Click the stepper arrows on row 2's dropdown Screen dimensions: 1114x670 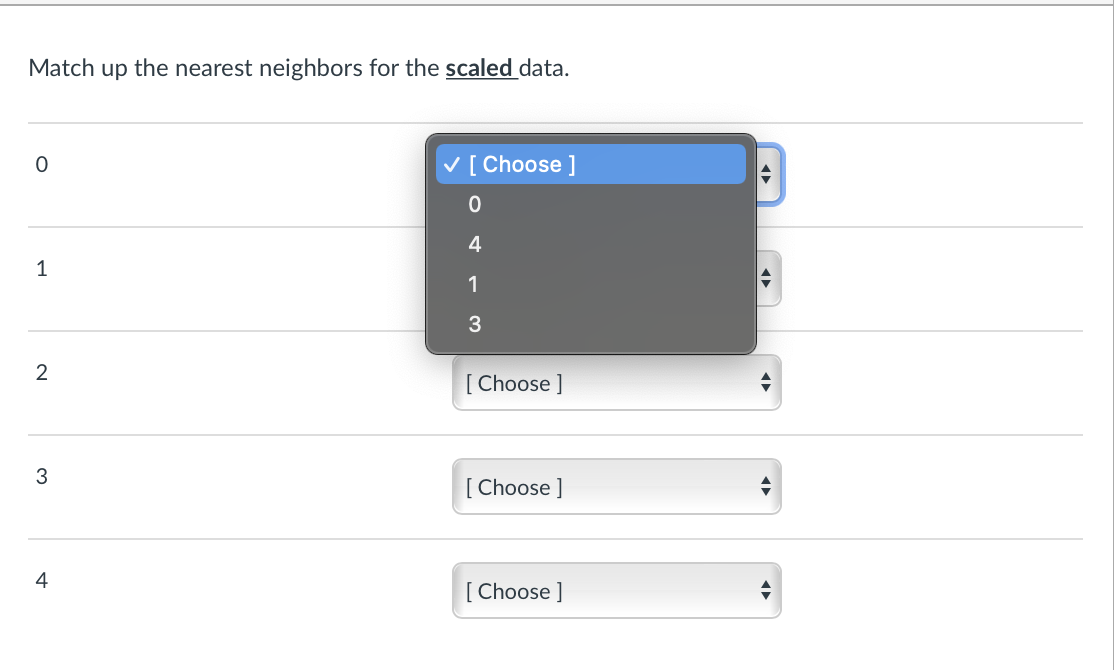(x=765, y=382)
